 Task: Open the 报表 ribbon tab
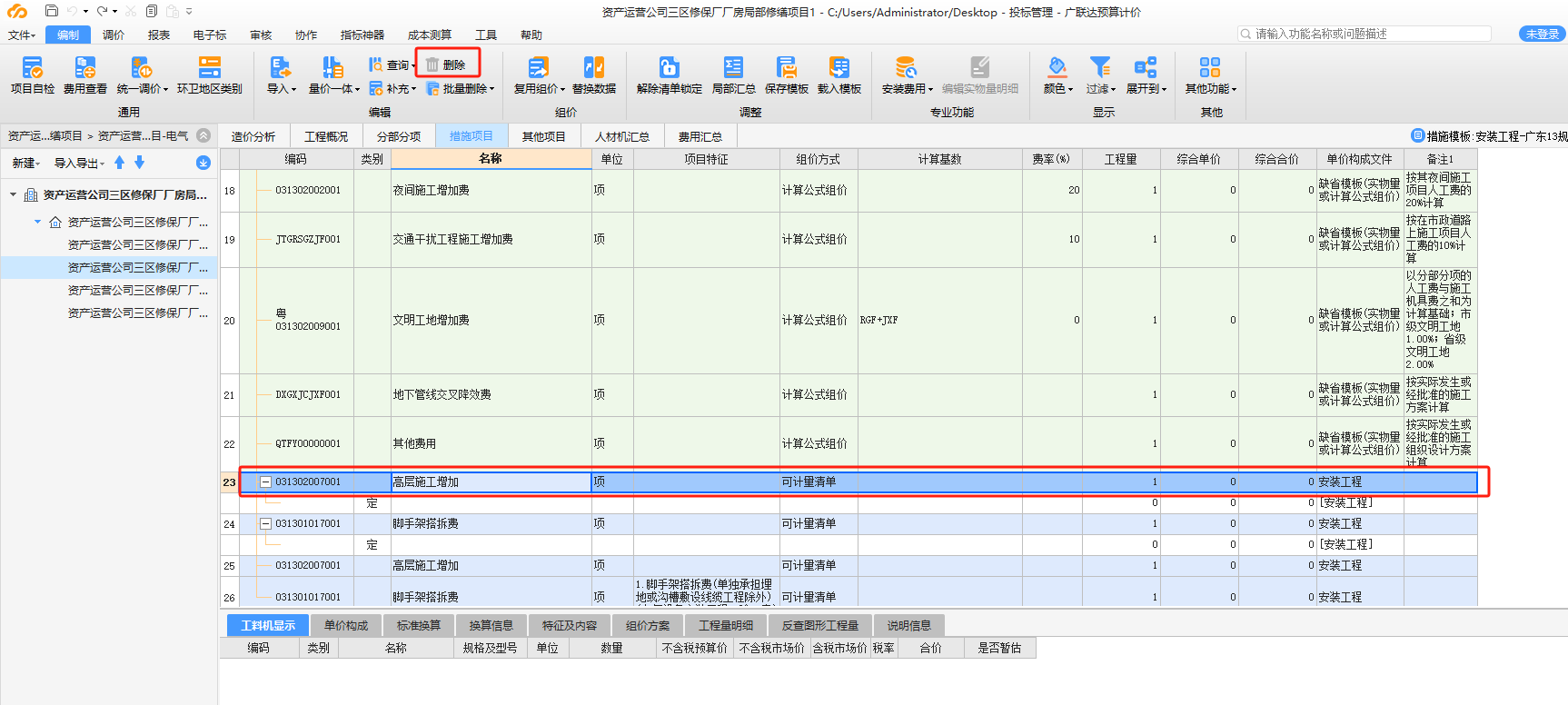159,35
